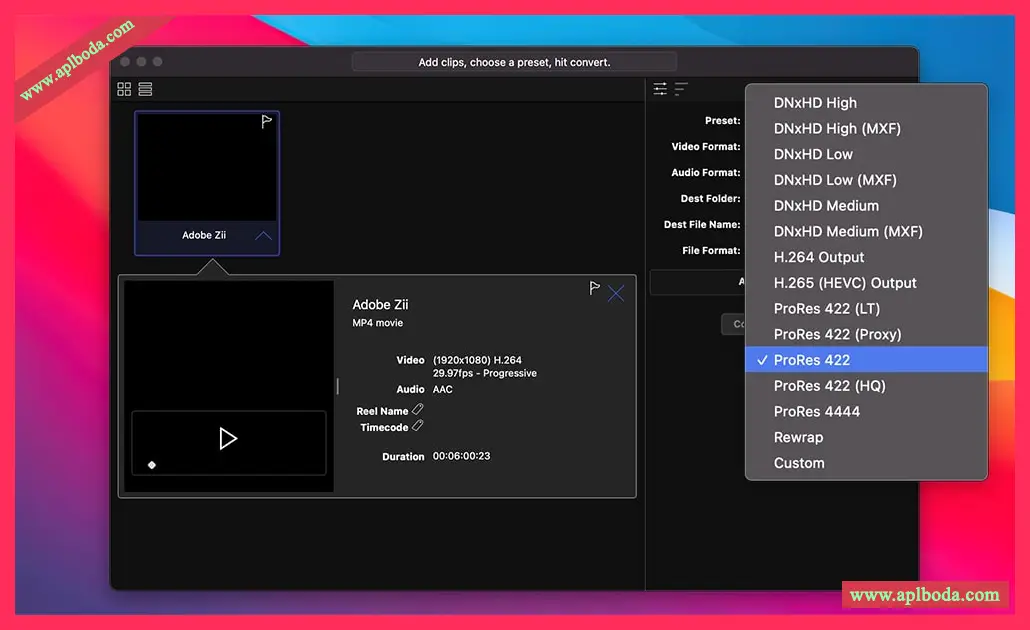Switch to grid view of clips
Image resolution: width=1030 pixels, height=630 pixels.
(124, 89)
